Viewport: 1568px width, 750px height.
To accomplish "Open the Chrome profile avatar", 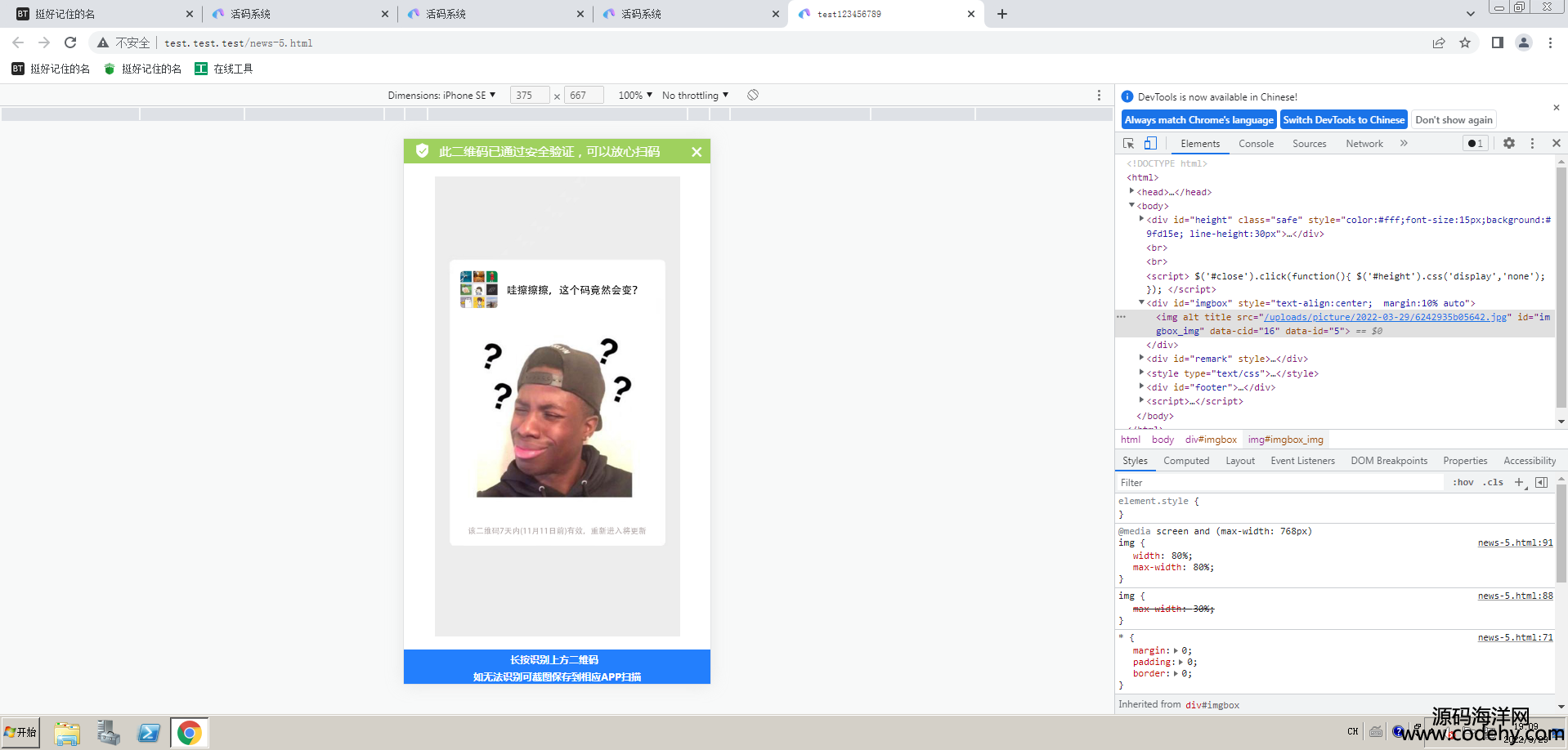I will [1524, 42].
